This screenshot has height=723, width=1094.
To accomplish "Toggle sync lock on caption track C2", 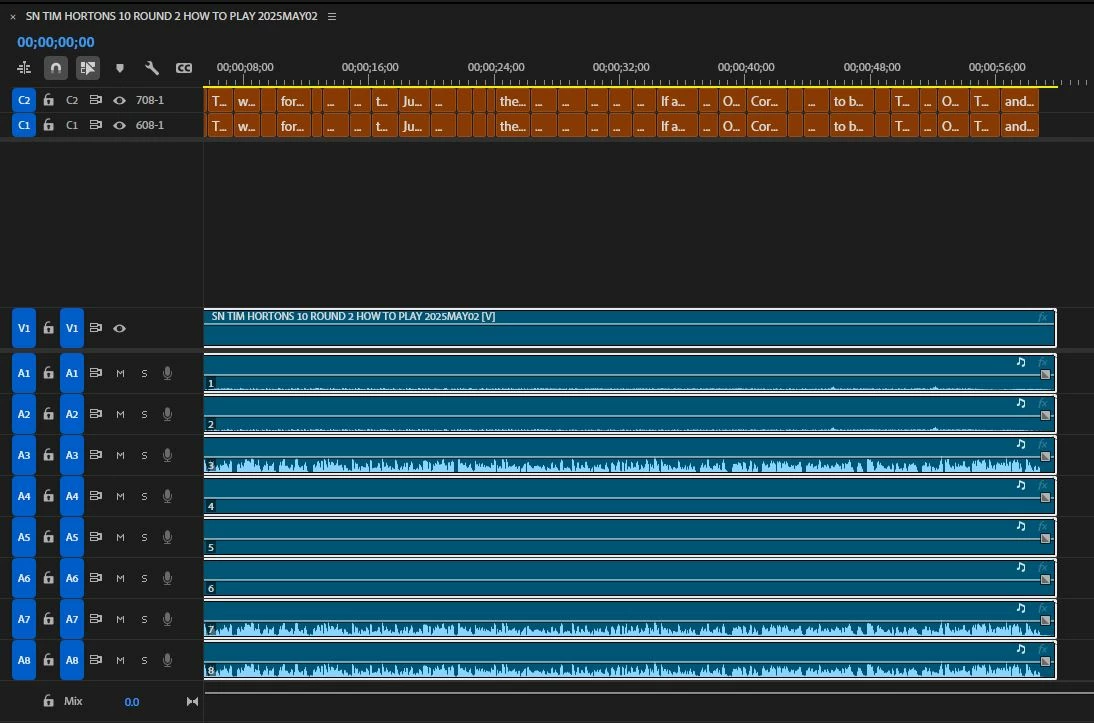I will [96, 100].
